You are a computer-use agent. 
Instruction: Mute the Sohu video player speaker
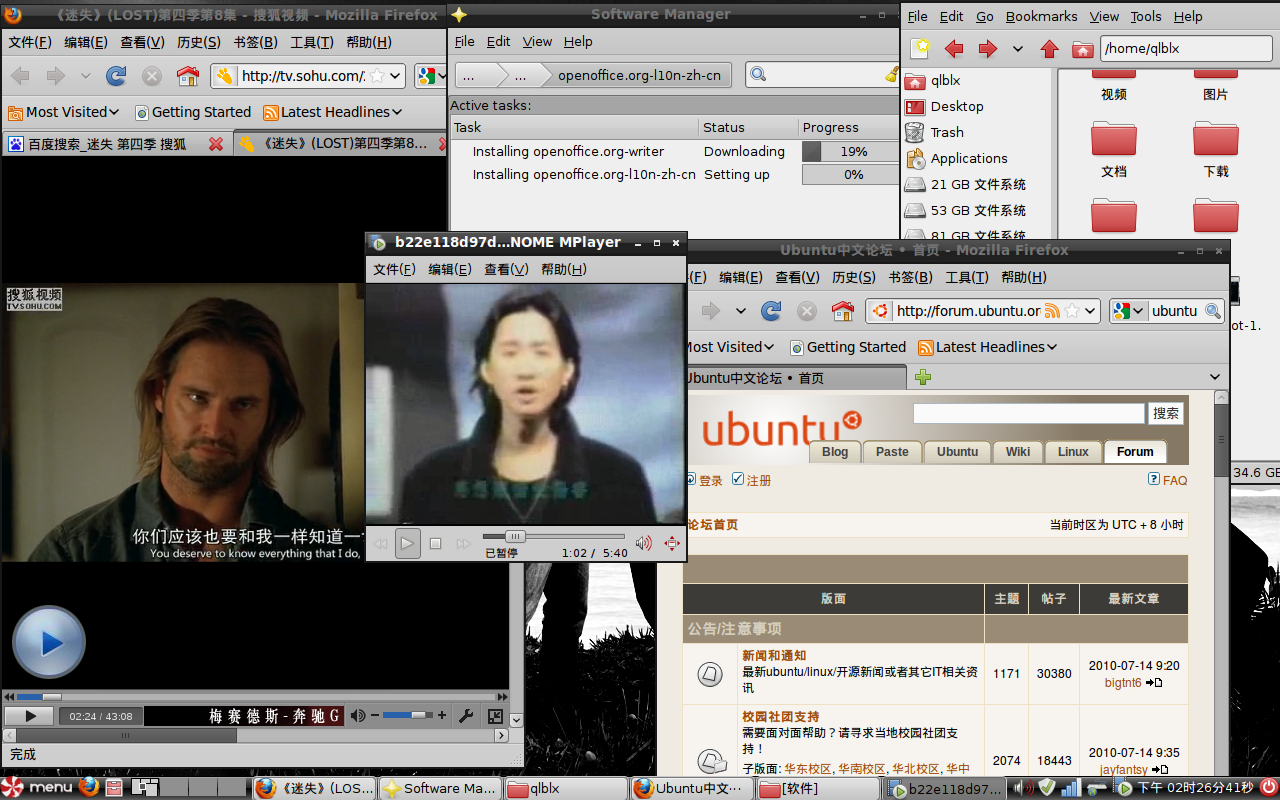click(358, 716)
